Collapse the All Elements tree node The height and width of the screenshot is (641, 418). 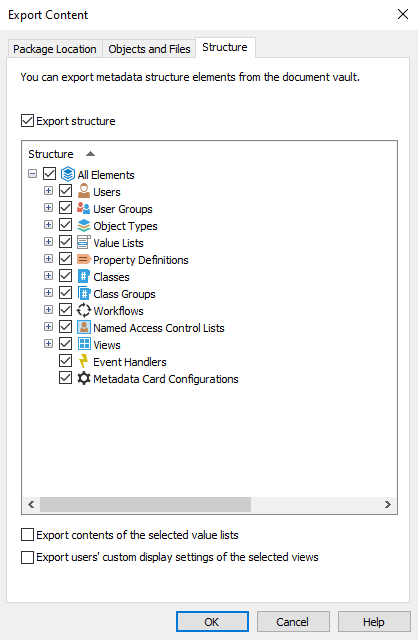coord(32,174)
